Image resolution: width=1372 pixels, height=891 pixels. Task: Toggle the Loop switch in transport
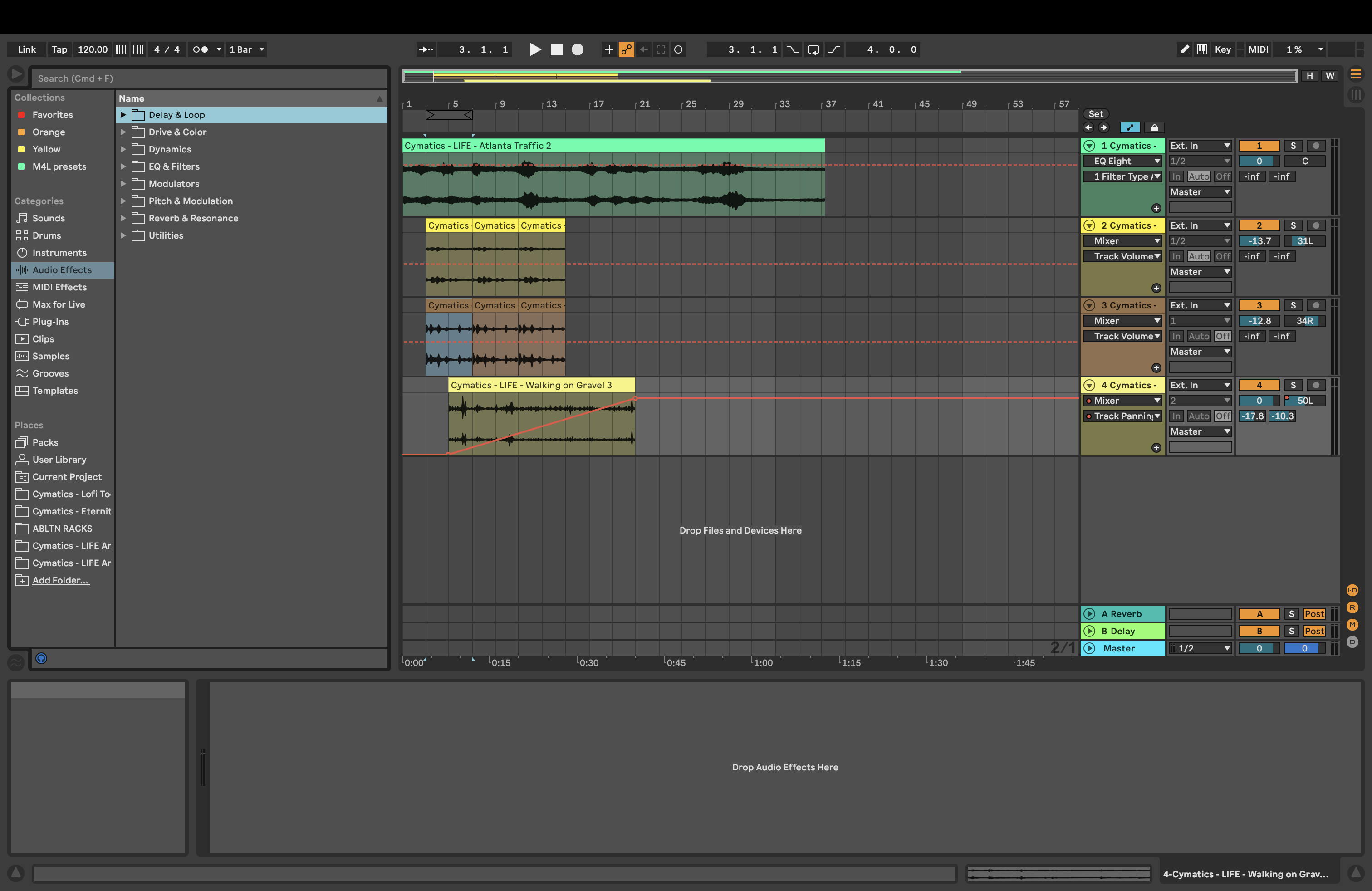[x=813, y=49]
